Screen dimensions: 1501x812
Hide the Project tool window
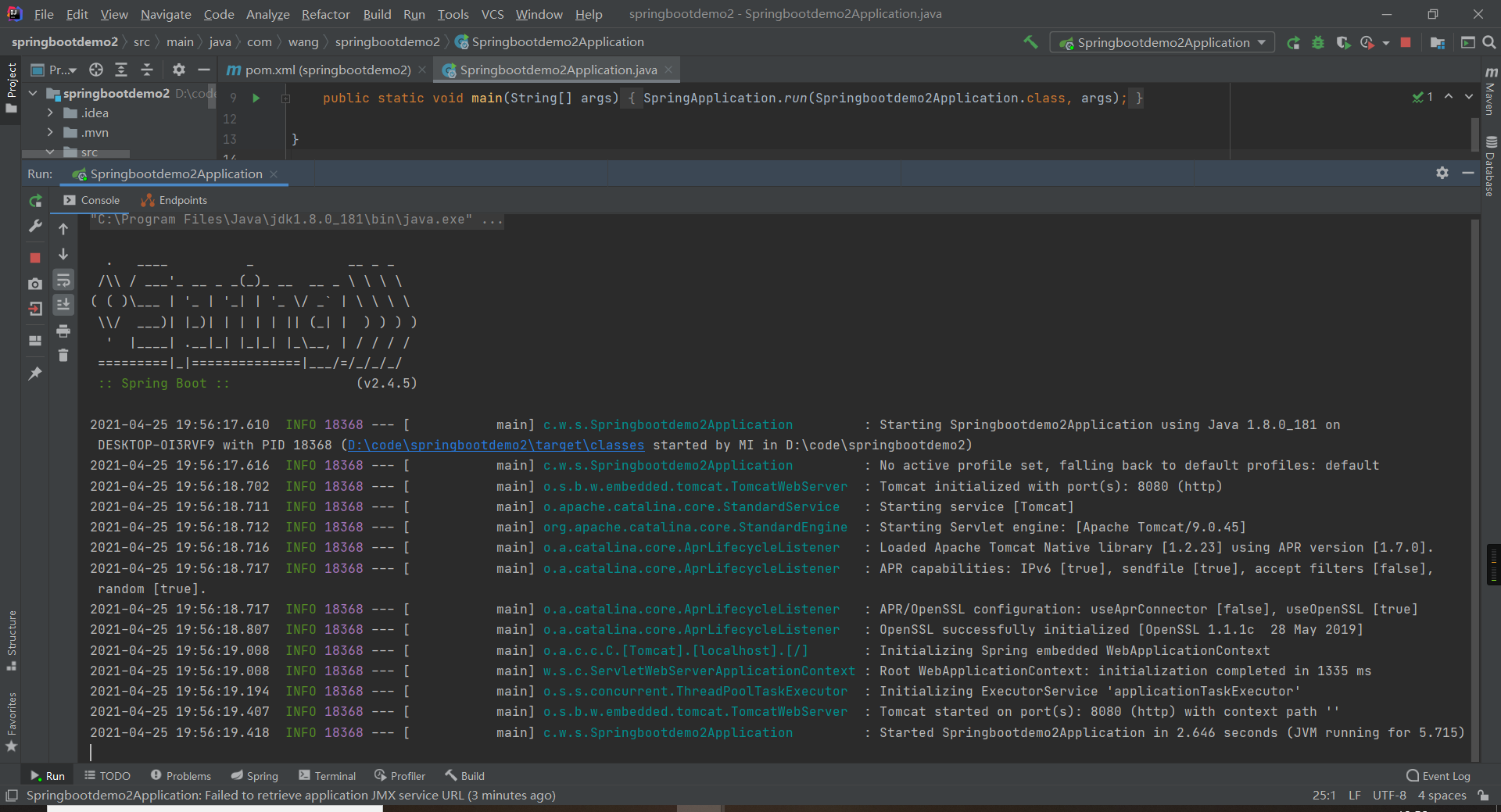(204, 70)
